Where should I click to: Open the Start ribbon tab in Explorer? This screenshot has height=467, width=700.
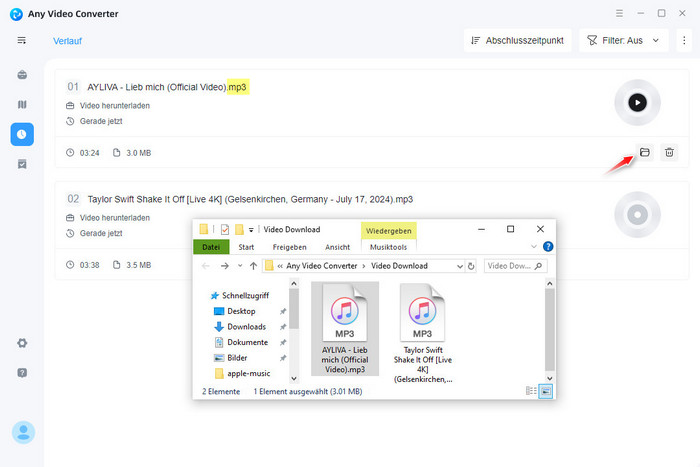tap(246, 247)
